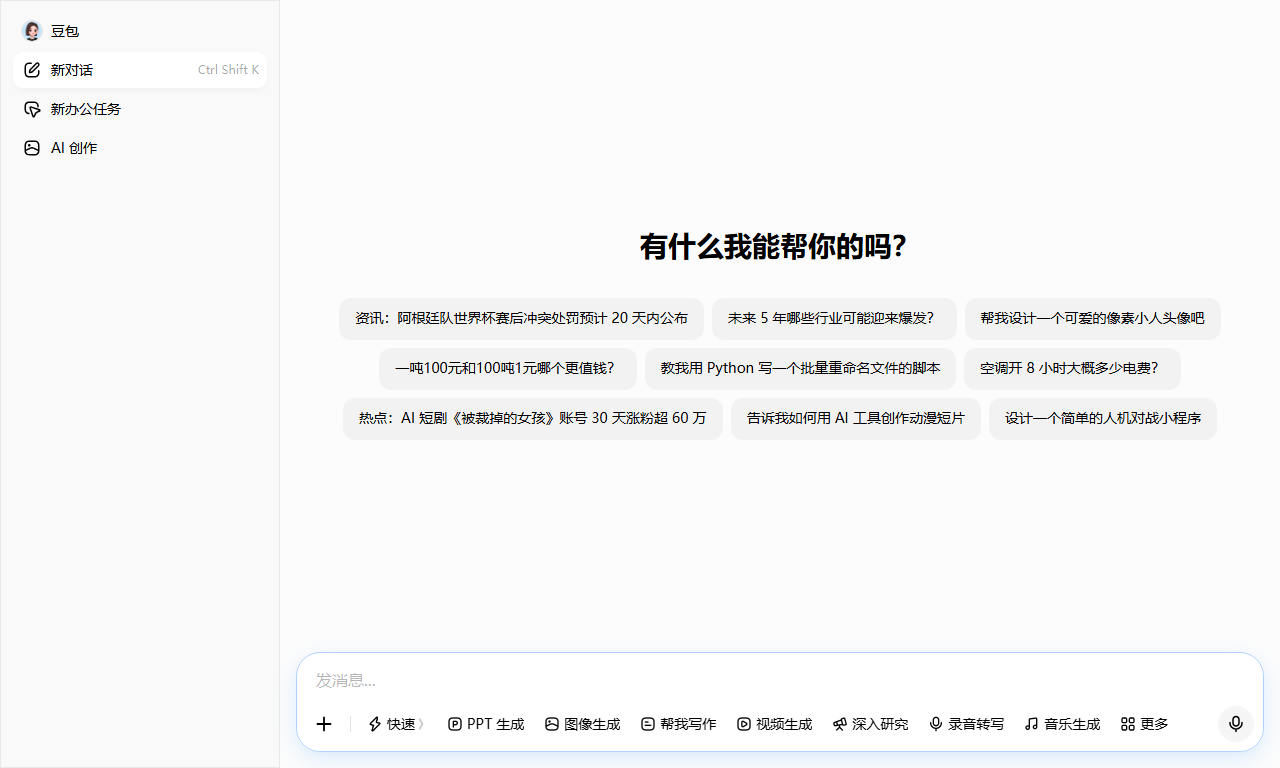Expand the 快速 mode chevron
1280x768 pixels.
tap(421, 724)
